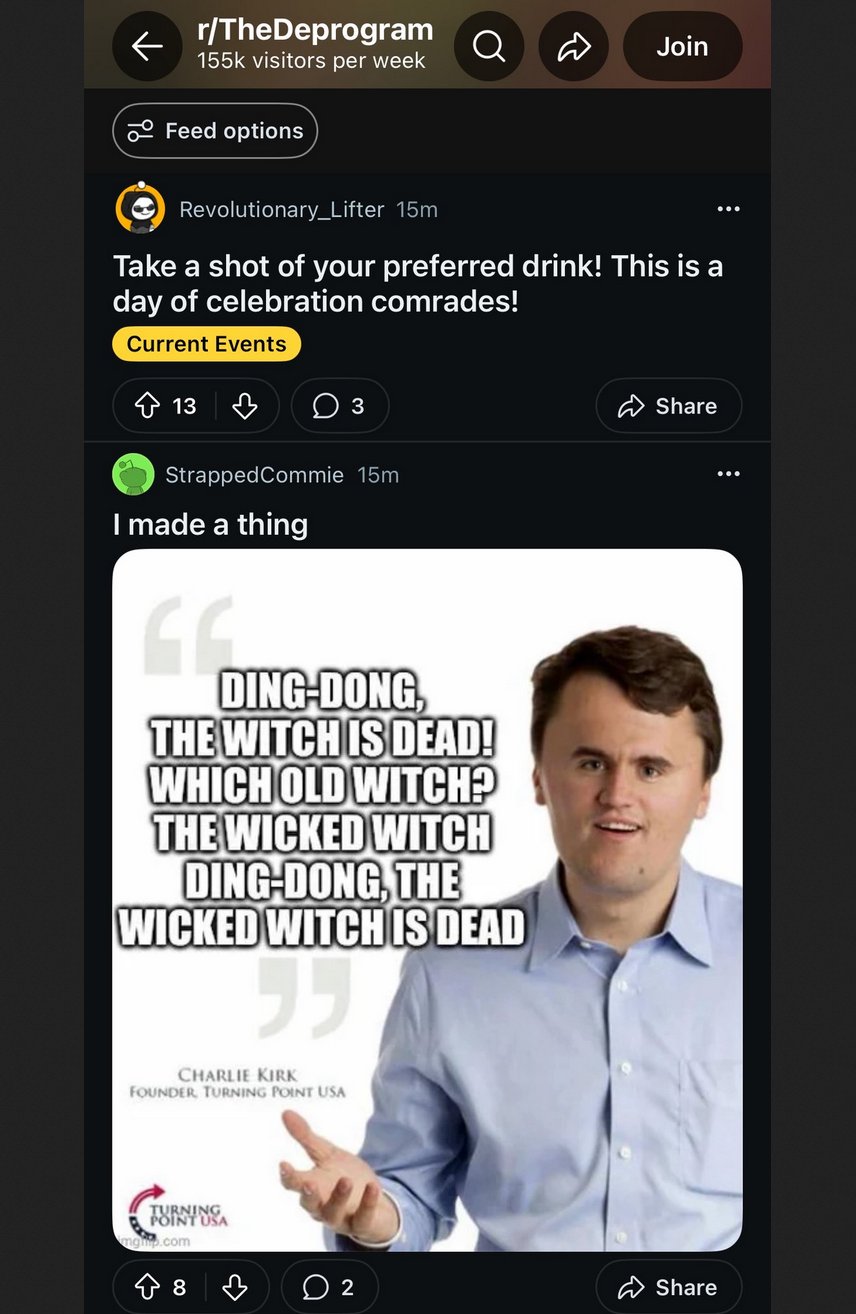Tap the back arrow icon
The width and height of the screenshot is (856, 1314).
[146, 46]
